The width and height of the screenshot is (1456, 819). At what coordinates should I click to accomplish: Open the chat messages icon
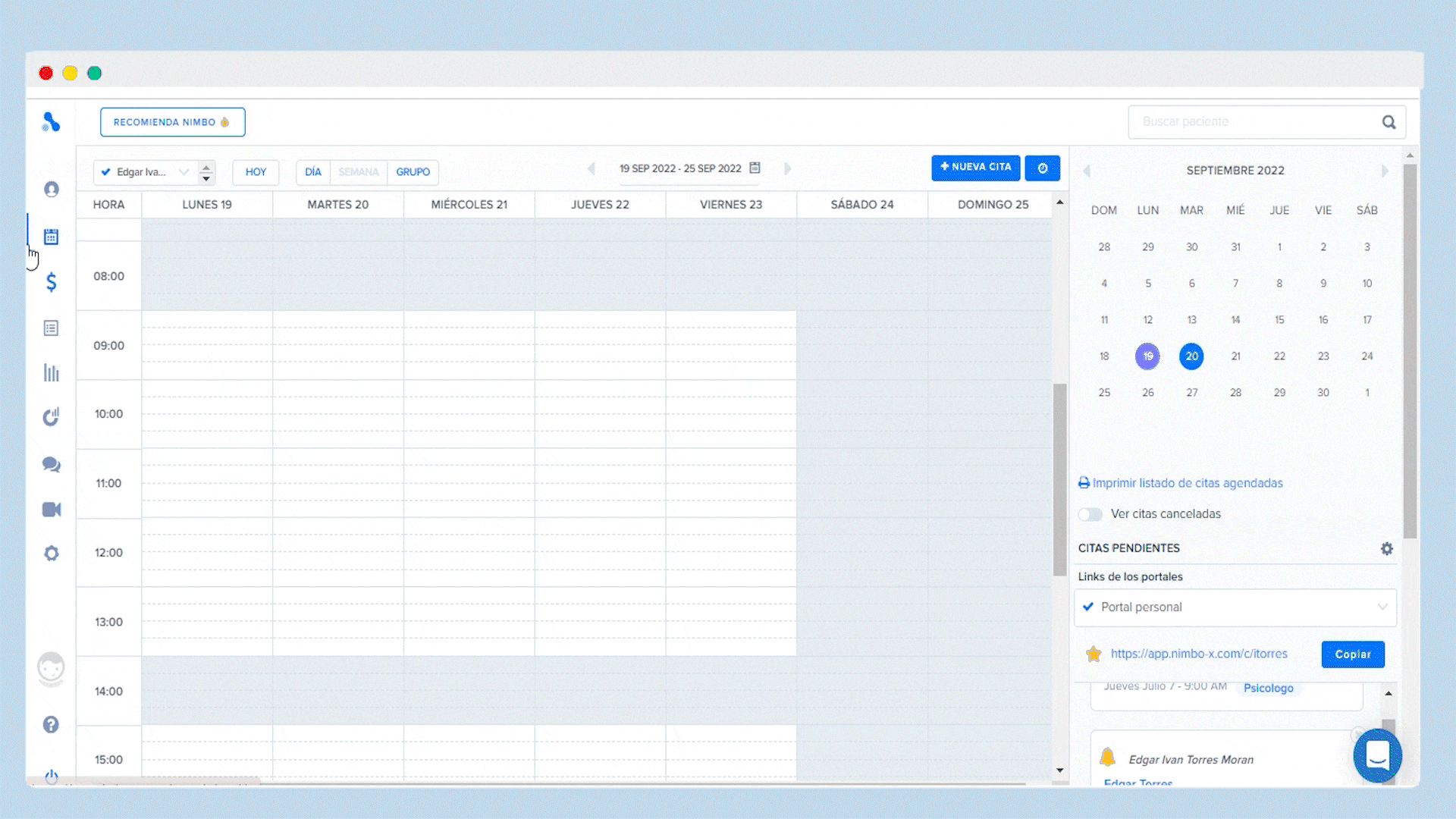[x=51, y=465]
